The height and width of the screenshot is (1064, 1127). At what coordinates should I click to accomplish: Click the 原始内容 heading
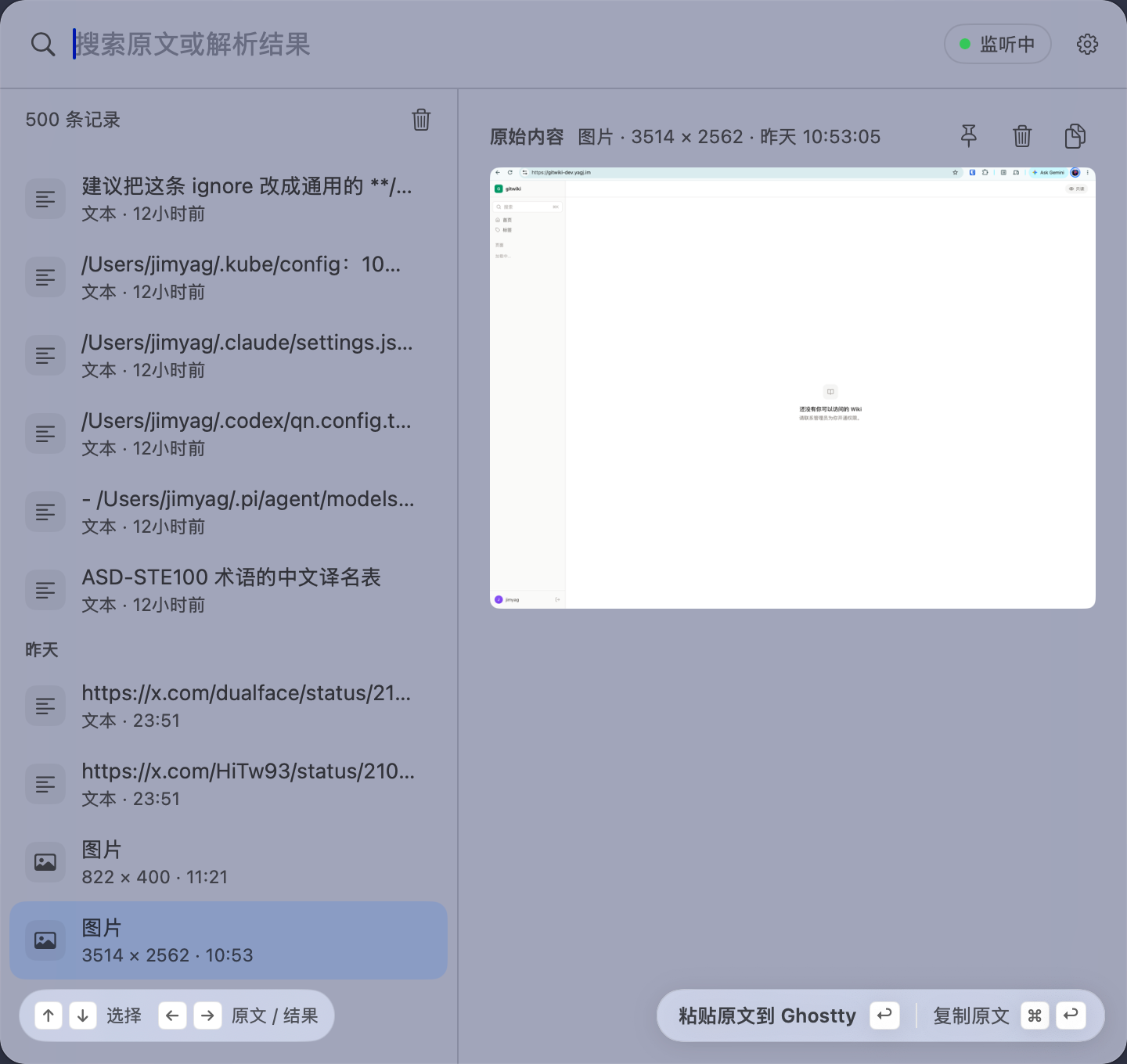click(527, 137)
